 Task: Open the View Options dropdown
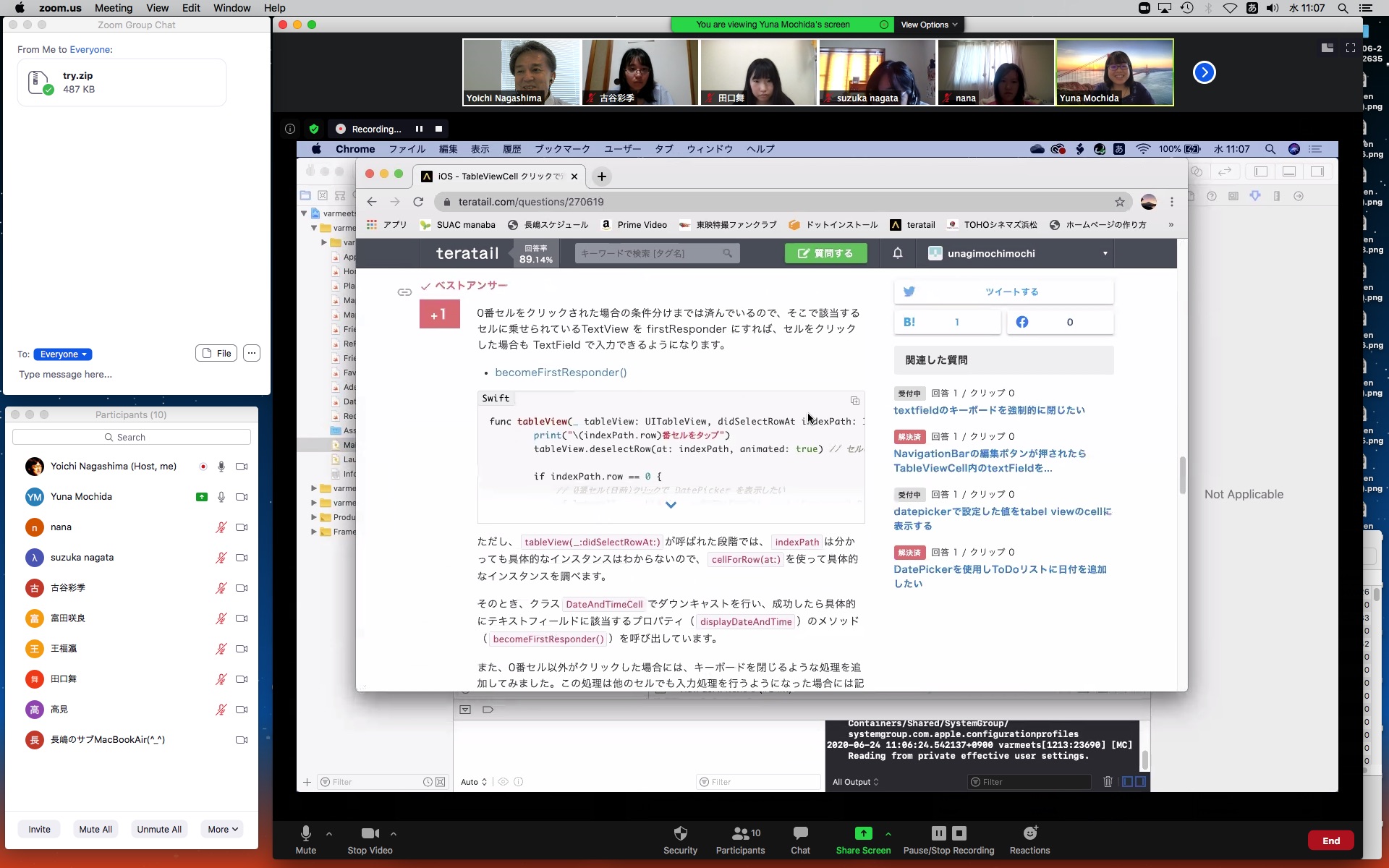[929, 25]
